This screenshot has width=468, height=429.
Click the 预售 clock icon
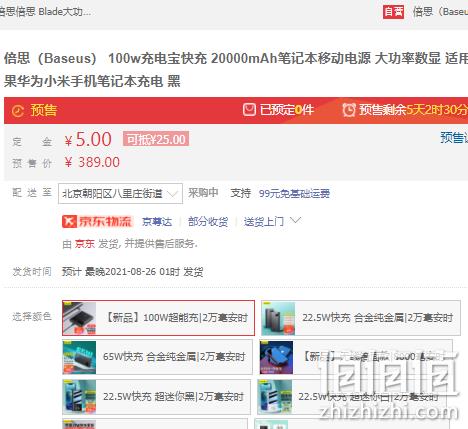[18, 111]
